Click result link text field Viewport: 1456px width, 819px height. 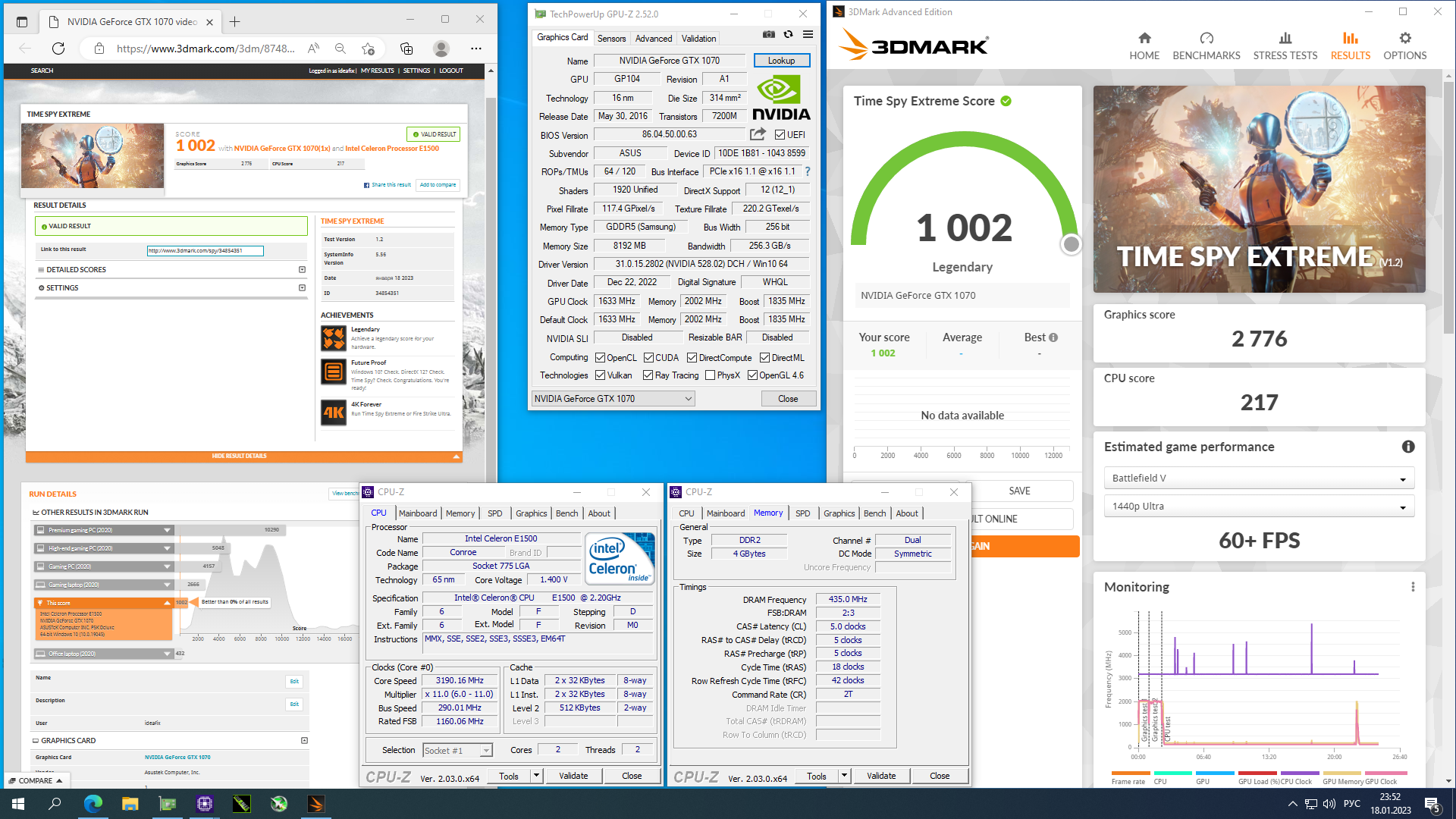205,250
